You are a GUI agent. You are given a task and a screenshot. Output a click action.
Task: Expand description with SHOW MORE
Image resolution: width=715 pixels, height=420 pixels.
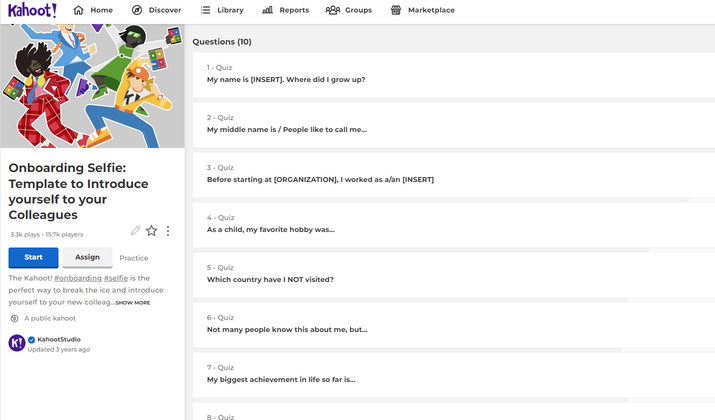click(x=133, y=303)
